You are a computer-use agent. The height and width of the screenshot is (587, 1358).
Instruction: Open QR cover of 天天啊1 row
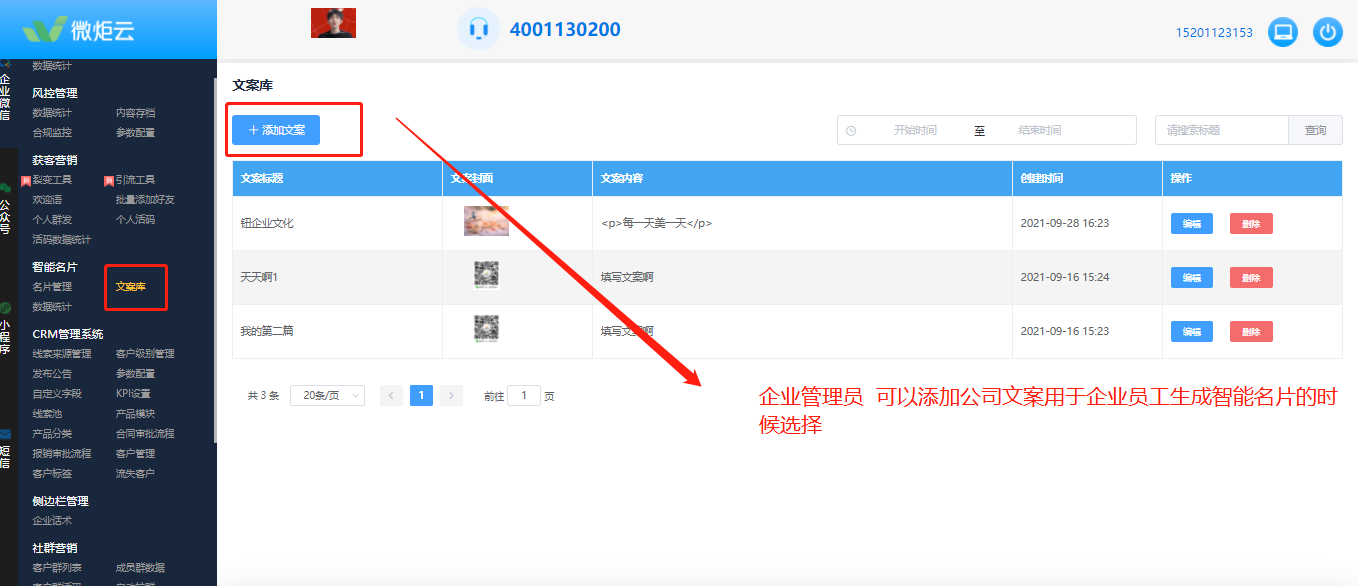tap(486, 275)
